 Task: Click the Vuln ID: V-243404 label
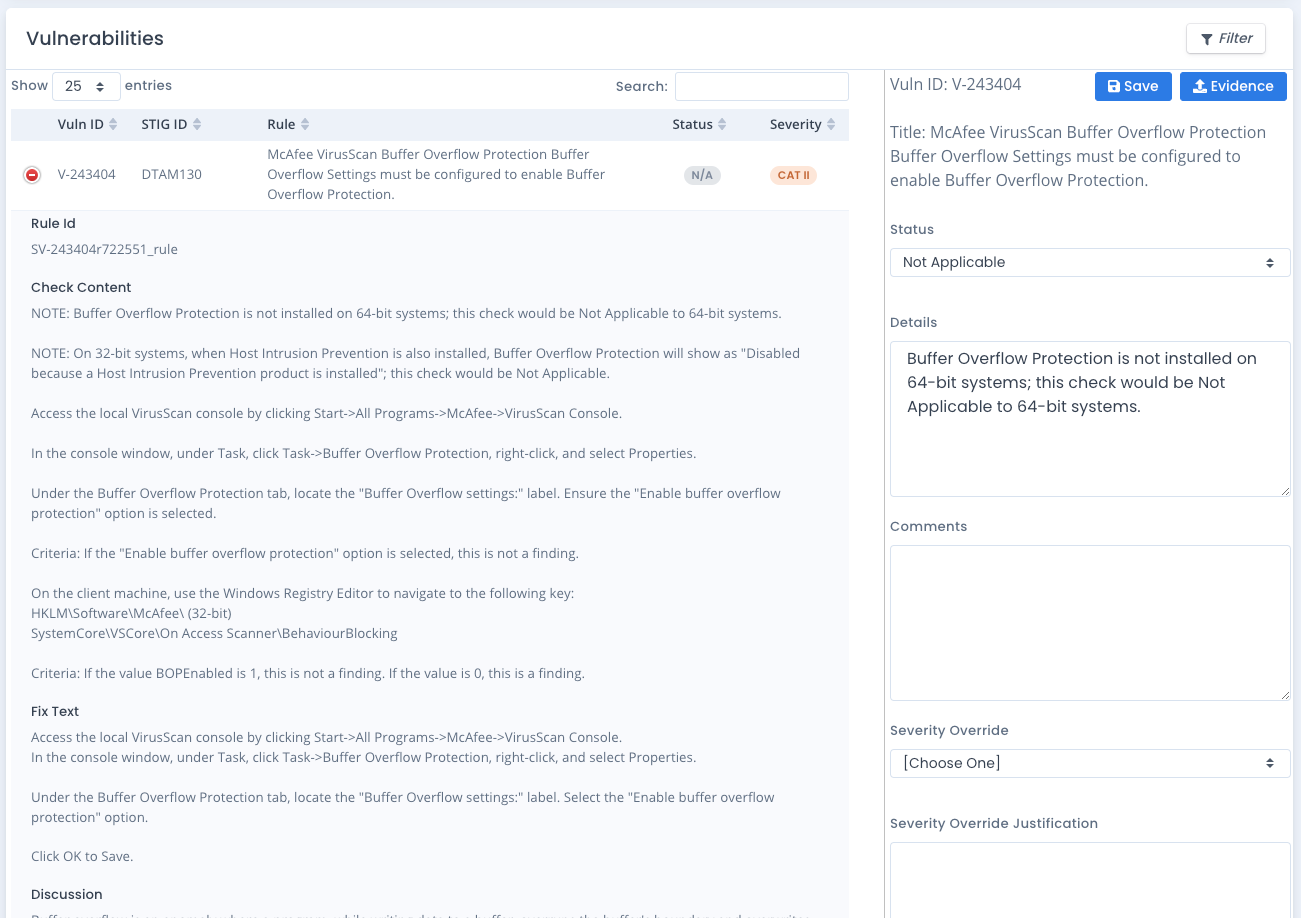(956, 84)
